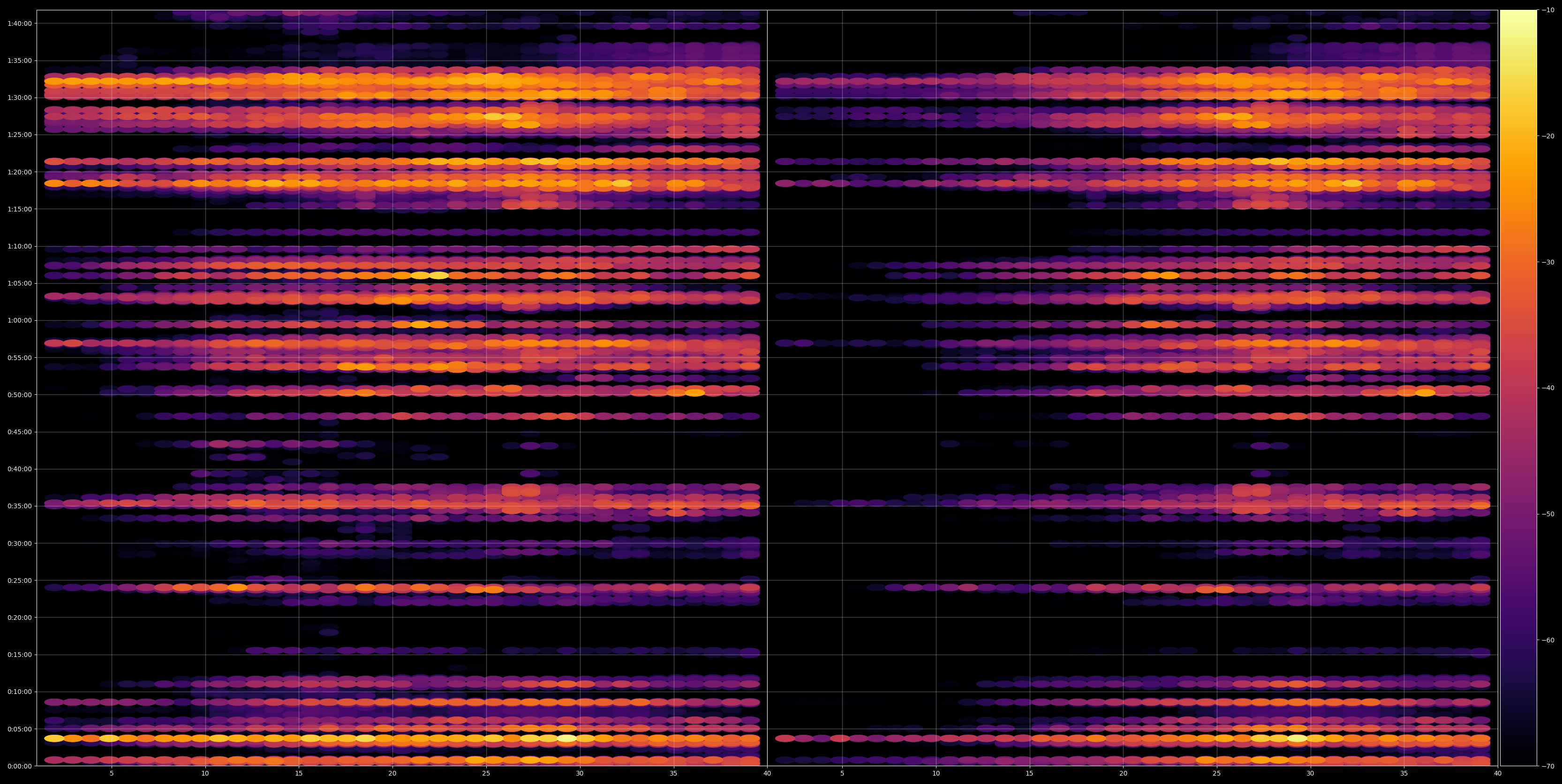The height and width of the screenshot is (784, 1562).
Task: Click the 1:00:00 y-axis label
Action: (x=19, y=320)
